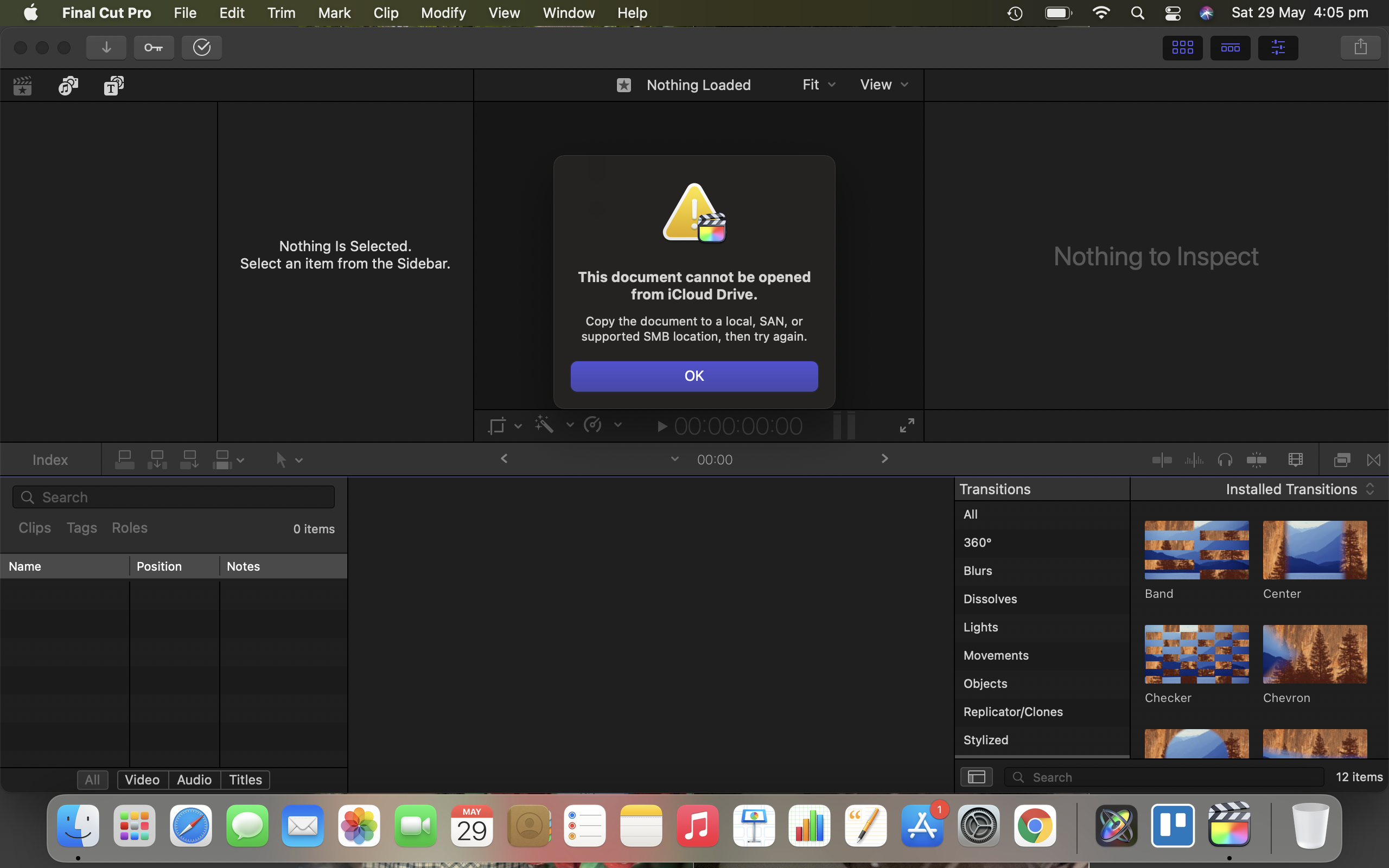Open the Keyword Editor key icon
1389x868 pixels.
pos(153,48)
